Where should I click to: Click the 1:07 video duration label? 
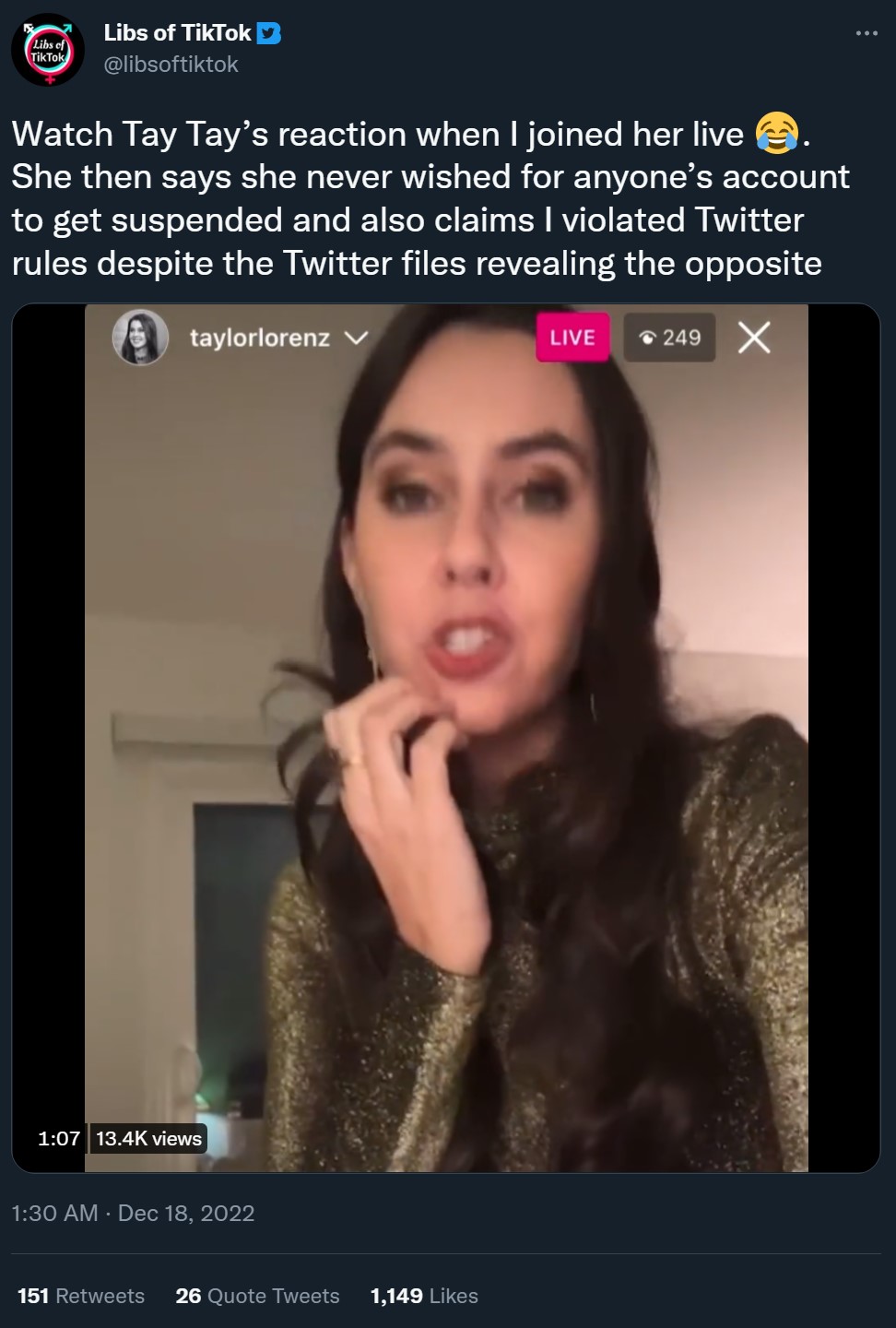pyautogui.click(x=59, y=1138)
